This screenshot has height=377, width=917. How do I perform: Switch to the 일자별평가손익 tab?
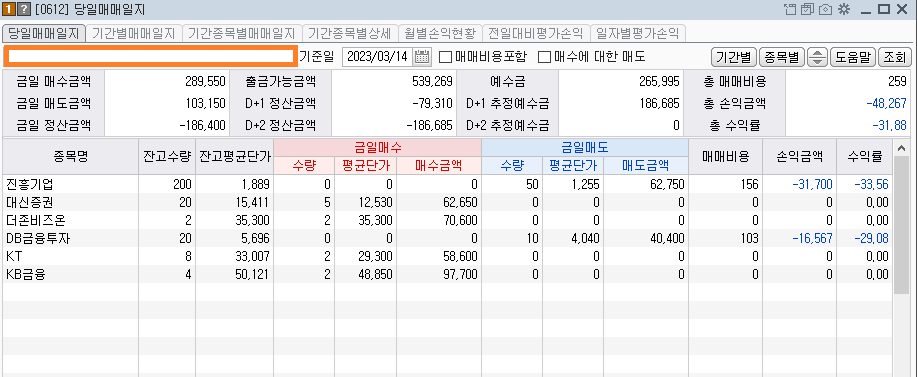pos(637,33)
